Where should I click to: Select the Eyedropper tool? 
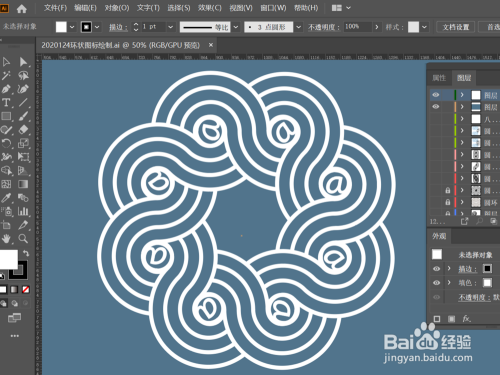(6, 198)
